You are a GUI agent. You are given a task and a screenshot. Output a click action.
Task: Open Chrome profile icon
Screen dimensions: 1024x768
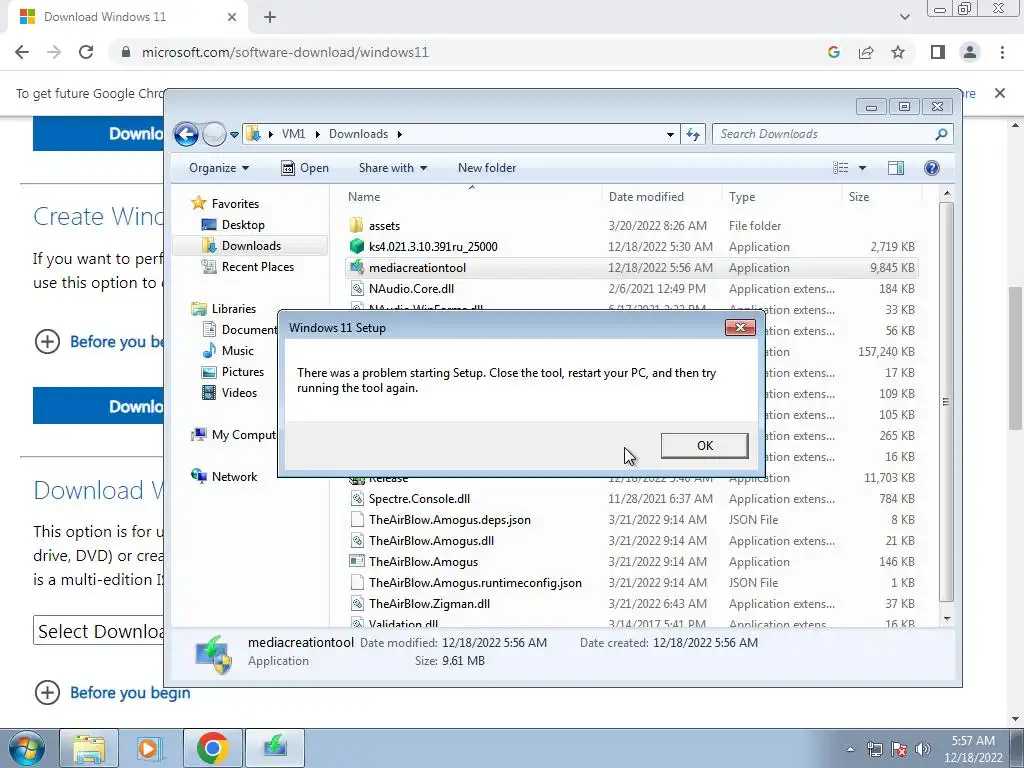[970, 52]
